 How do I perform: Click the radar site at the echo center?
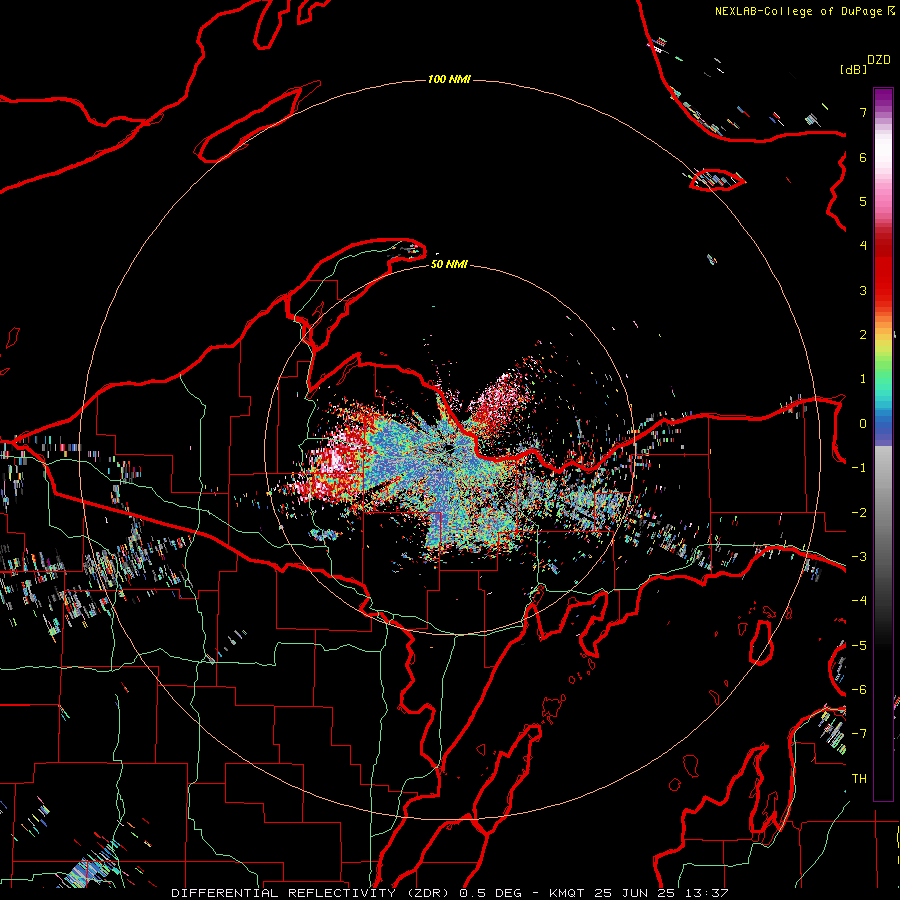tap(447, 448)
